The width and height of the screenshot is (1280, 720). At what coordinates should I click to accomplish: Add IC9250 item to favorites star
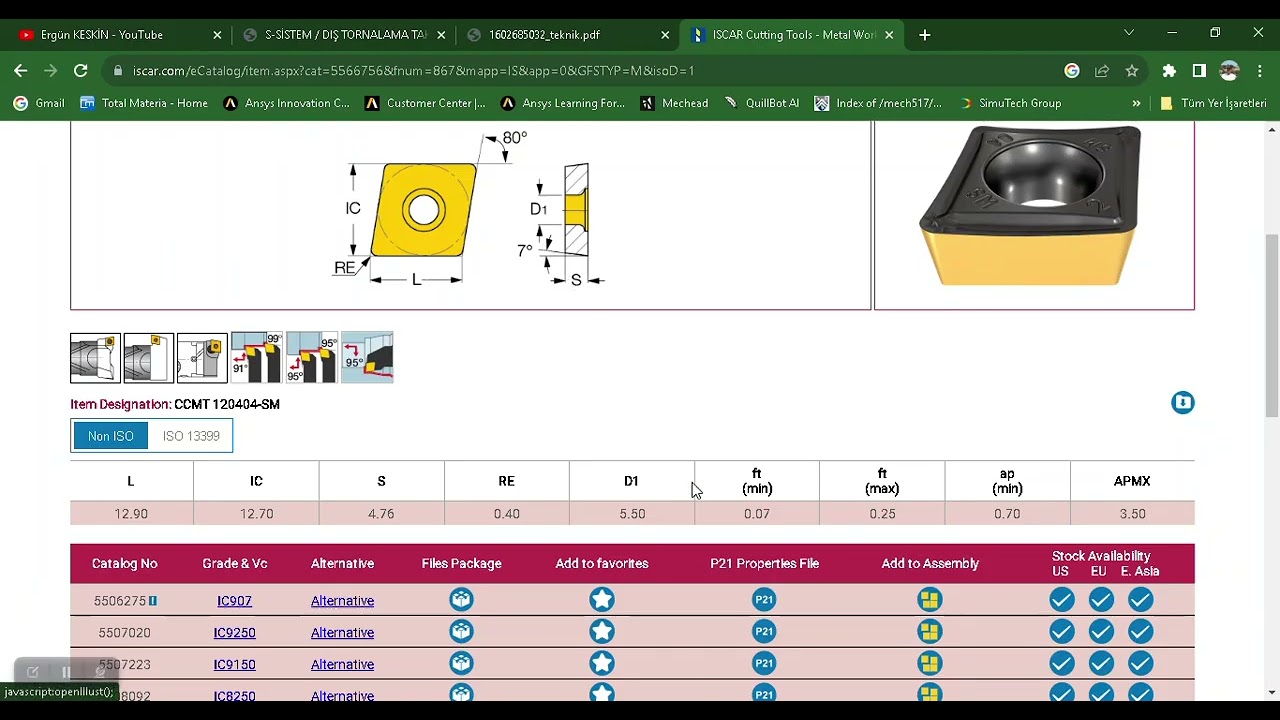(602, 632)
